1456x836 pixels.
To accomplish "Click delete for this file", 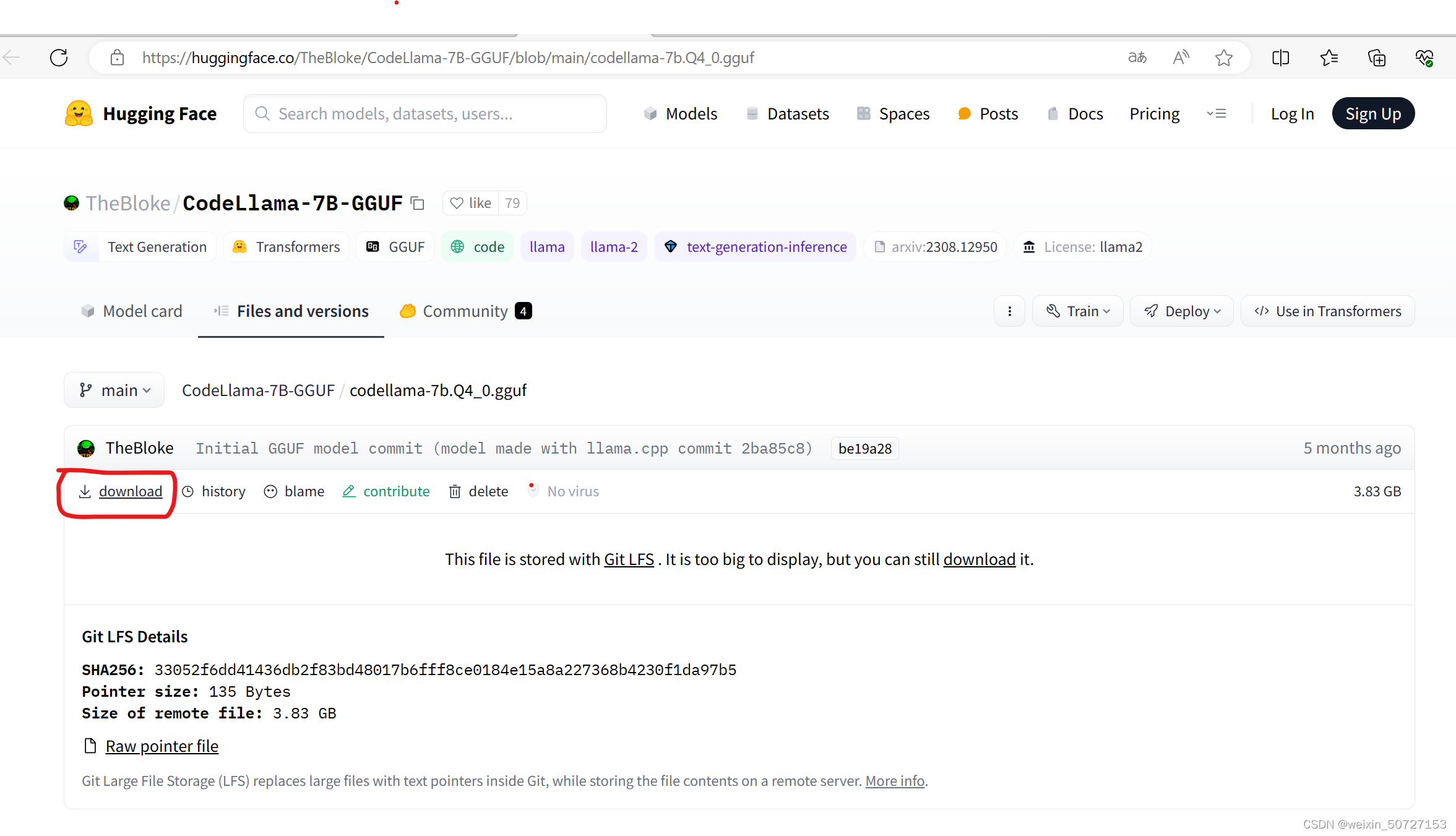I will 478,491.
